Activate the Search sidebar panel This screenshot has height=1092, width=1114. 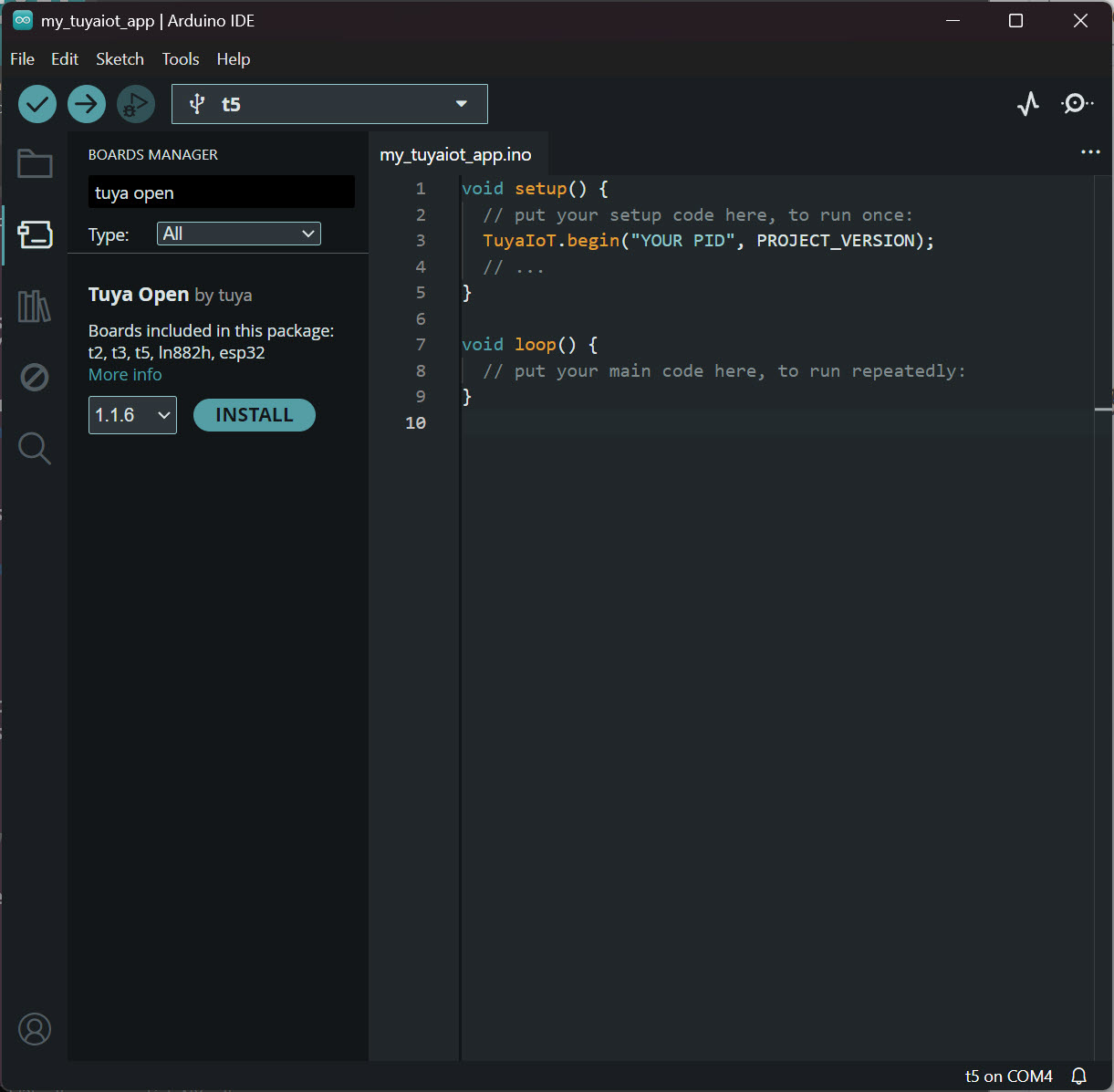click(34, 448)
